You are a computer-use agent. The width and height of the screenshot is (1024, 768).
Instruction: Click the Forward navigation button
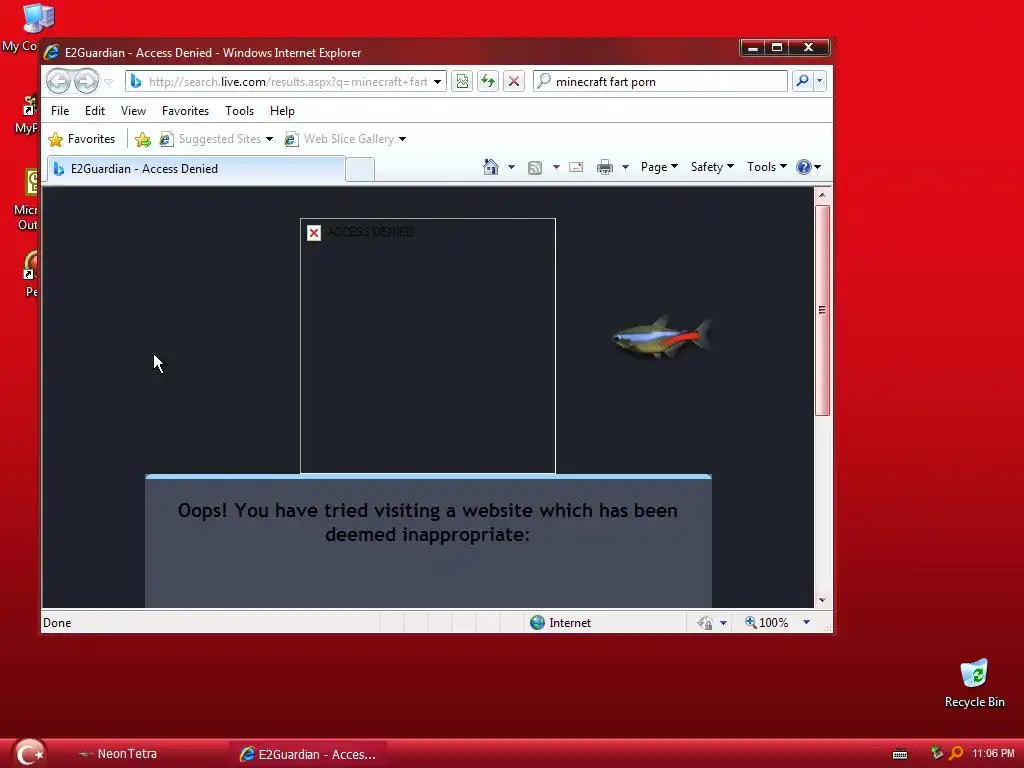(86, 82)
